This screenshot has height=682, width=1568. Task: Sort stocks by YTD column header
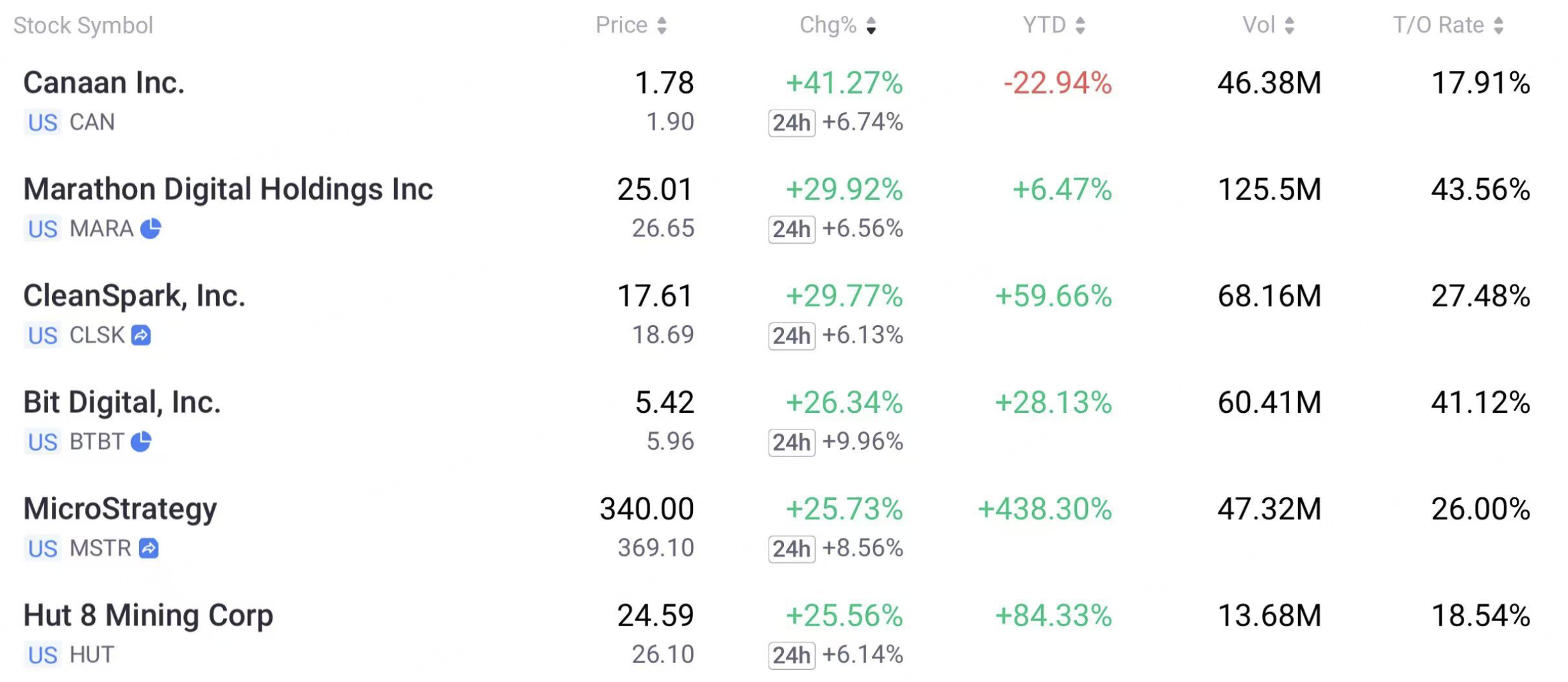pos(1053,25)
